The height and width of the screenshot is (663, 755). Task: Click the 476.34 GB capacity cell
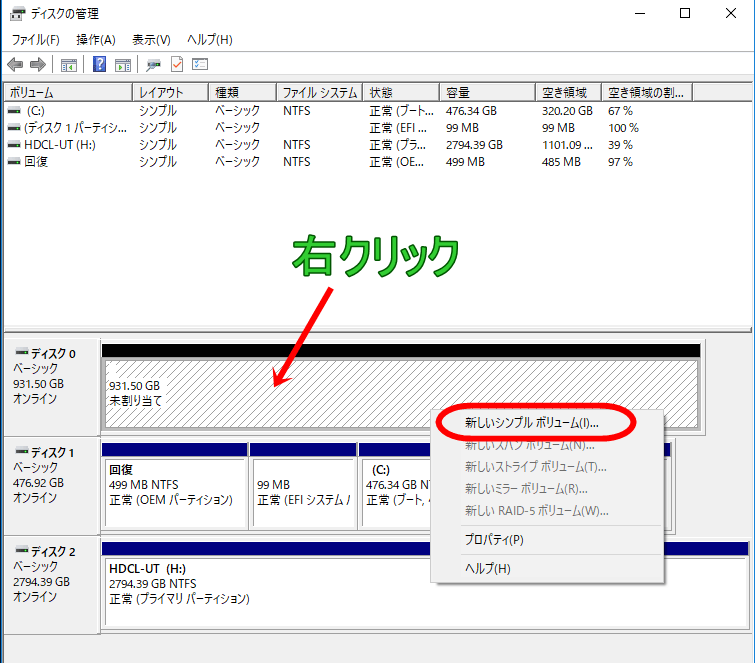point(471,111)
